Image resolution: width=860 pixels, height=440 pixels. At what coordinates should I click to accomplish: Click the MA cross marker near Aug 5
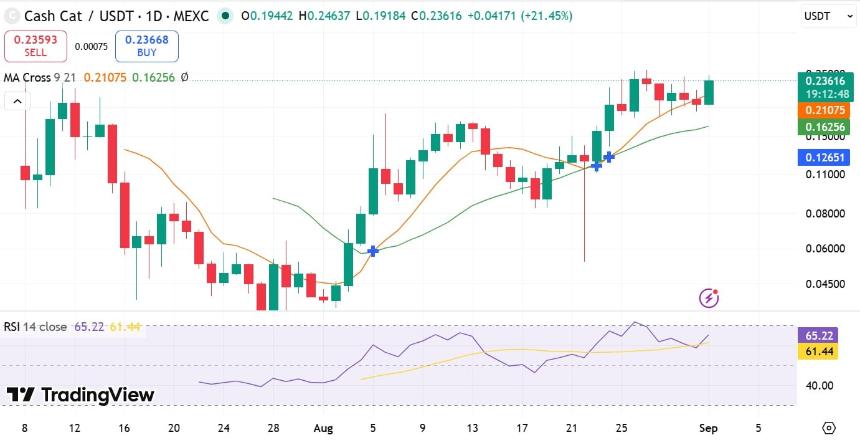pyautogui.click(x=373, y=251)
